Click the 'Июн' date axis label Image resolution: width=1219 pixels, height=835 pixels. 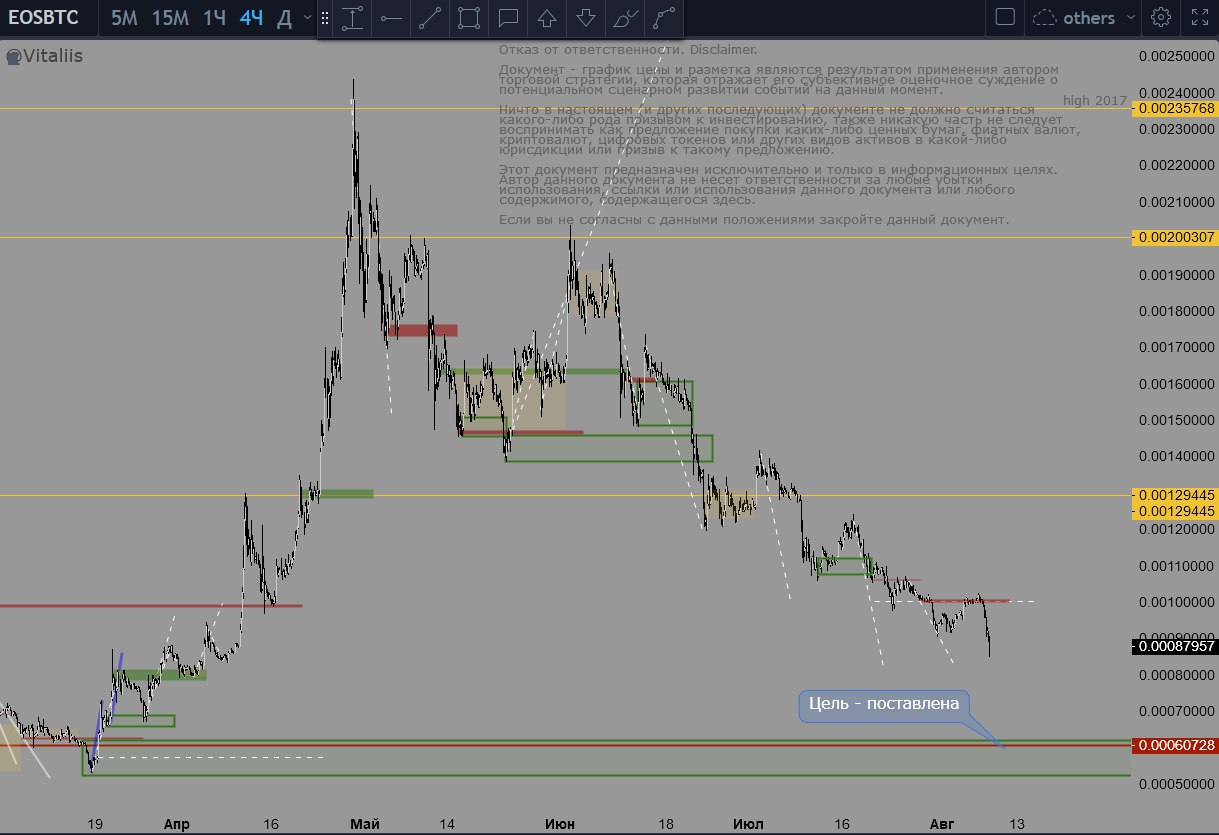560,824
